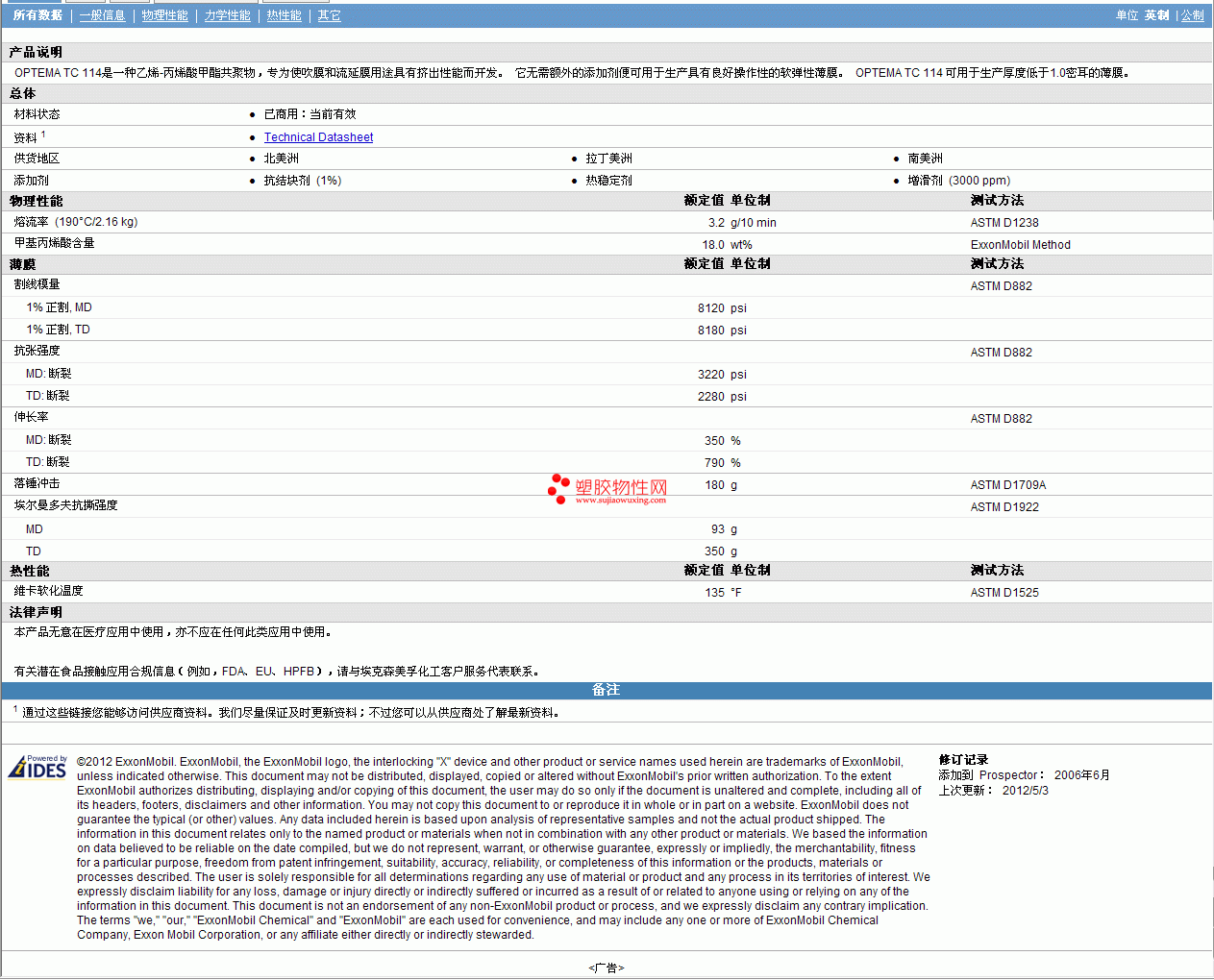Select the ASTM D1238 test method text

pyautogui.click(x=1004, y=223)
